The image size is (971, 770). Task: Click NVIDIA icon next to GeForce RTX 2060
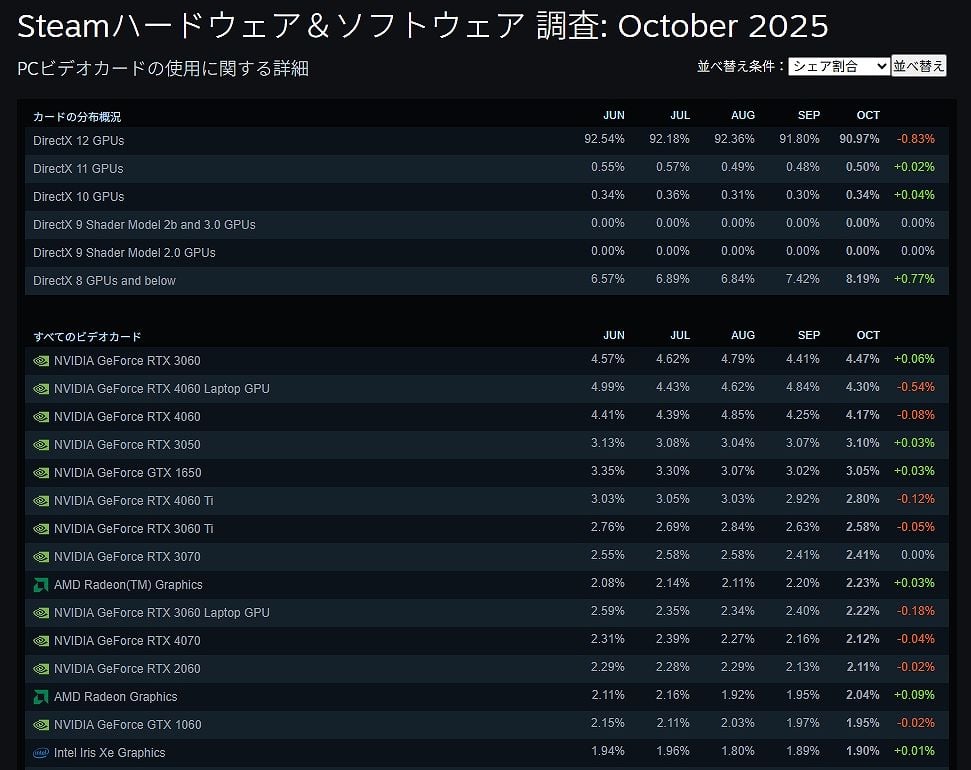[41, 669]
